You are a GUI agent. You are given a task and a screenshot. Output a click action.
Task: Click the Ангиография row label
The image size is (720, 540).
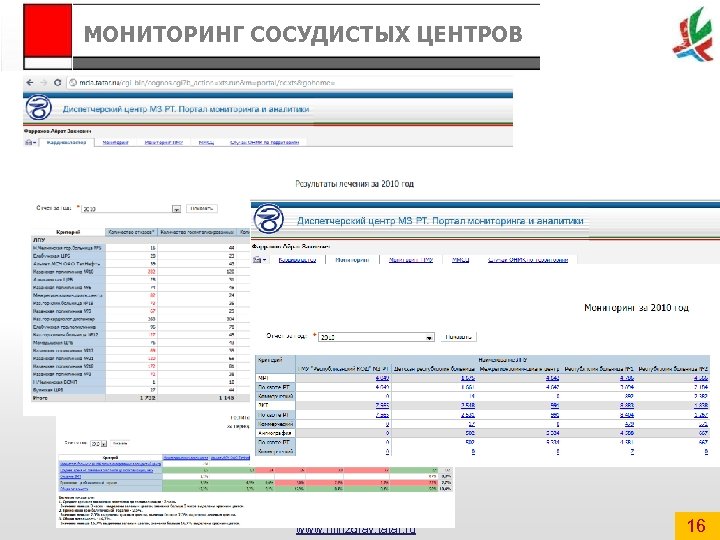pos(275,433)
